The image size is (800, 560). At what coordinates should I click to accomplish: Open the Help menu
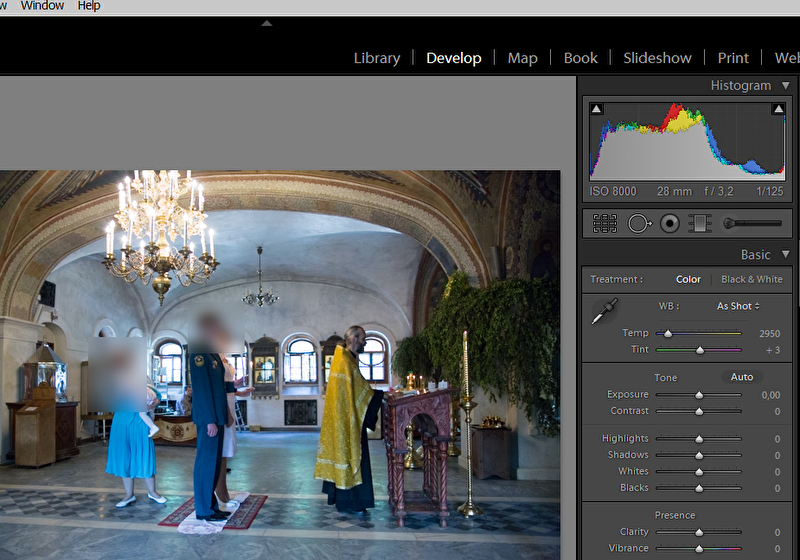[89, 6]
